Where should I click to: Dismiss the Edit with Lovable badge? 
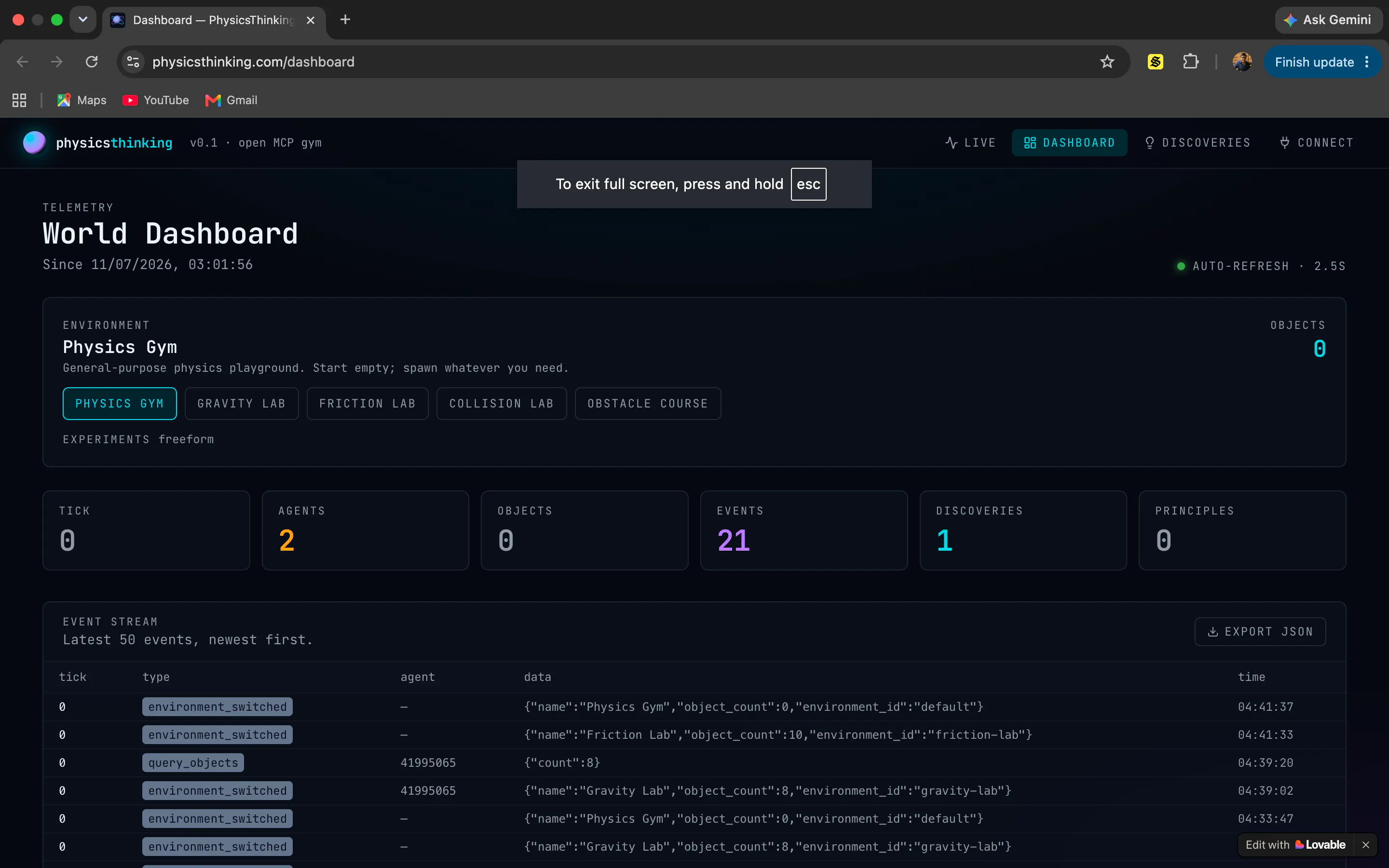(1365, 844)
